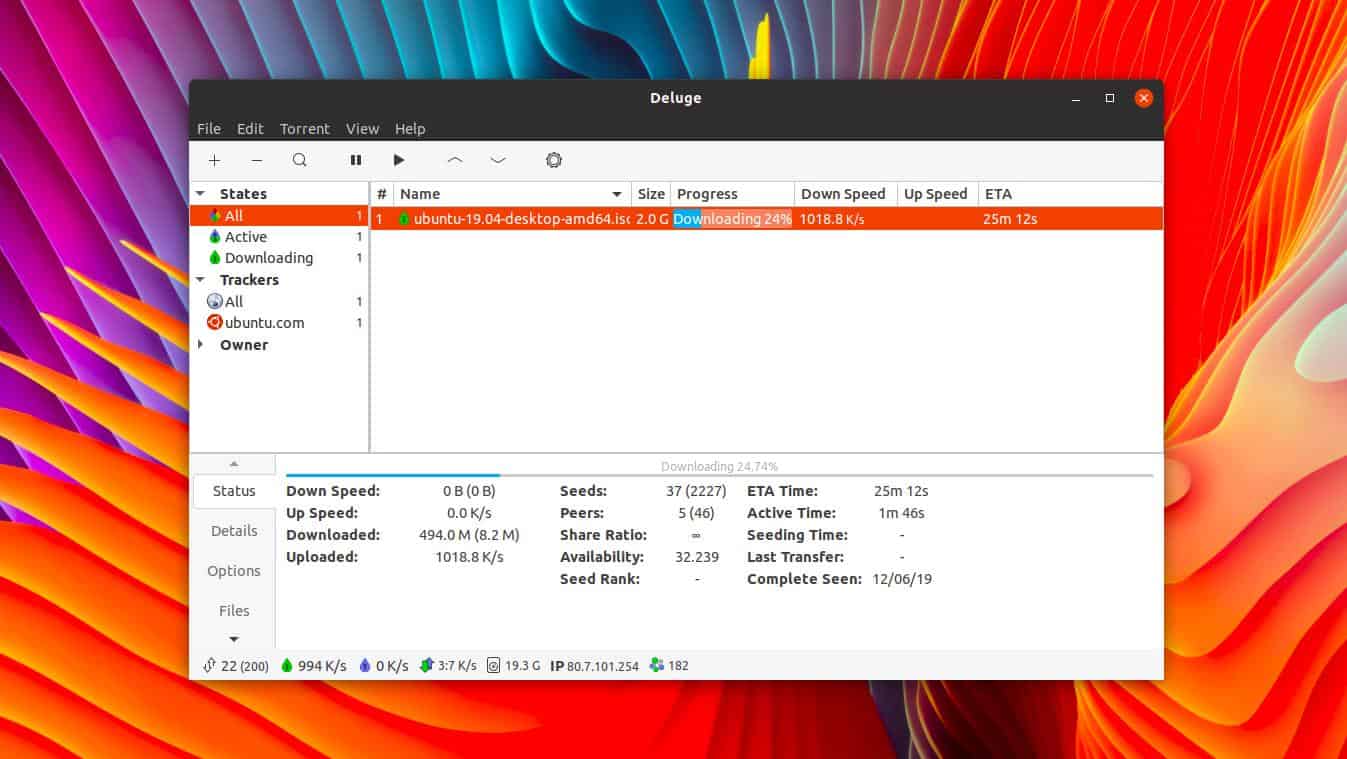Click the ubuntu.com tracker logo icon
This screenshot has height=759, width=1347.
(x=214, y=322)
